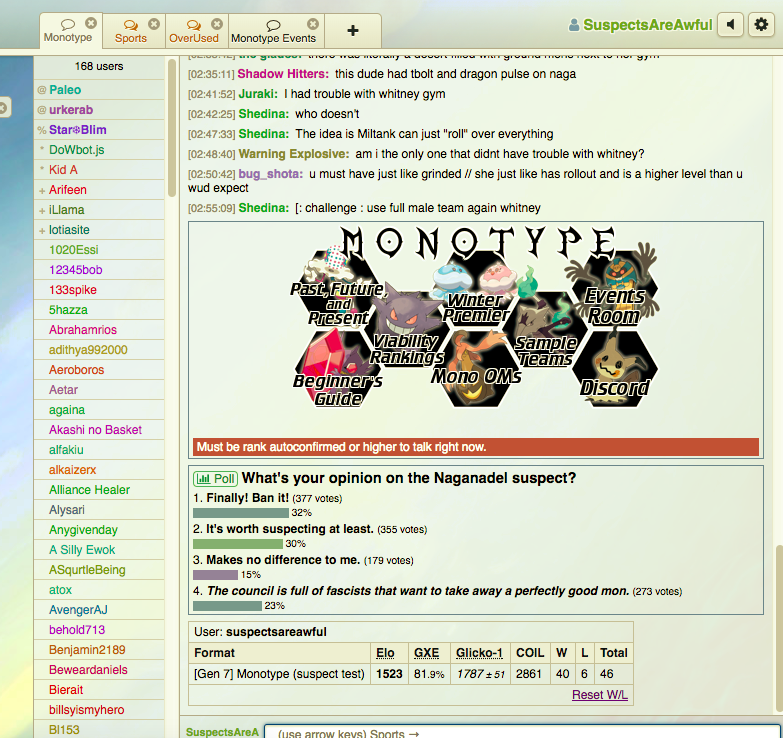The width and height of the screenshot is (783, 738).
Task: Select user Alliance Healer in list
Action: click(x=99, y=490)
